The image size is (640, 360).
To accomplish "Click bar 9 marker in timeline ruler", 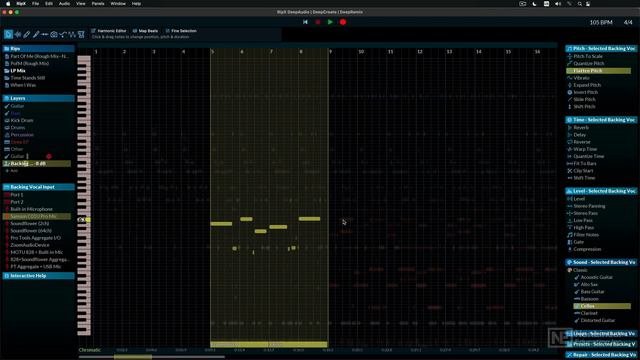I will click(331, 52).
